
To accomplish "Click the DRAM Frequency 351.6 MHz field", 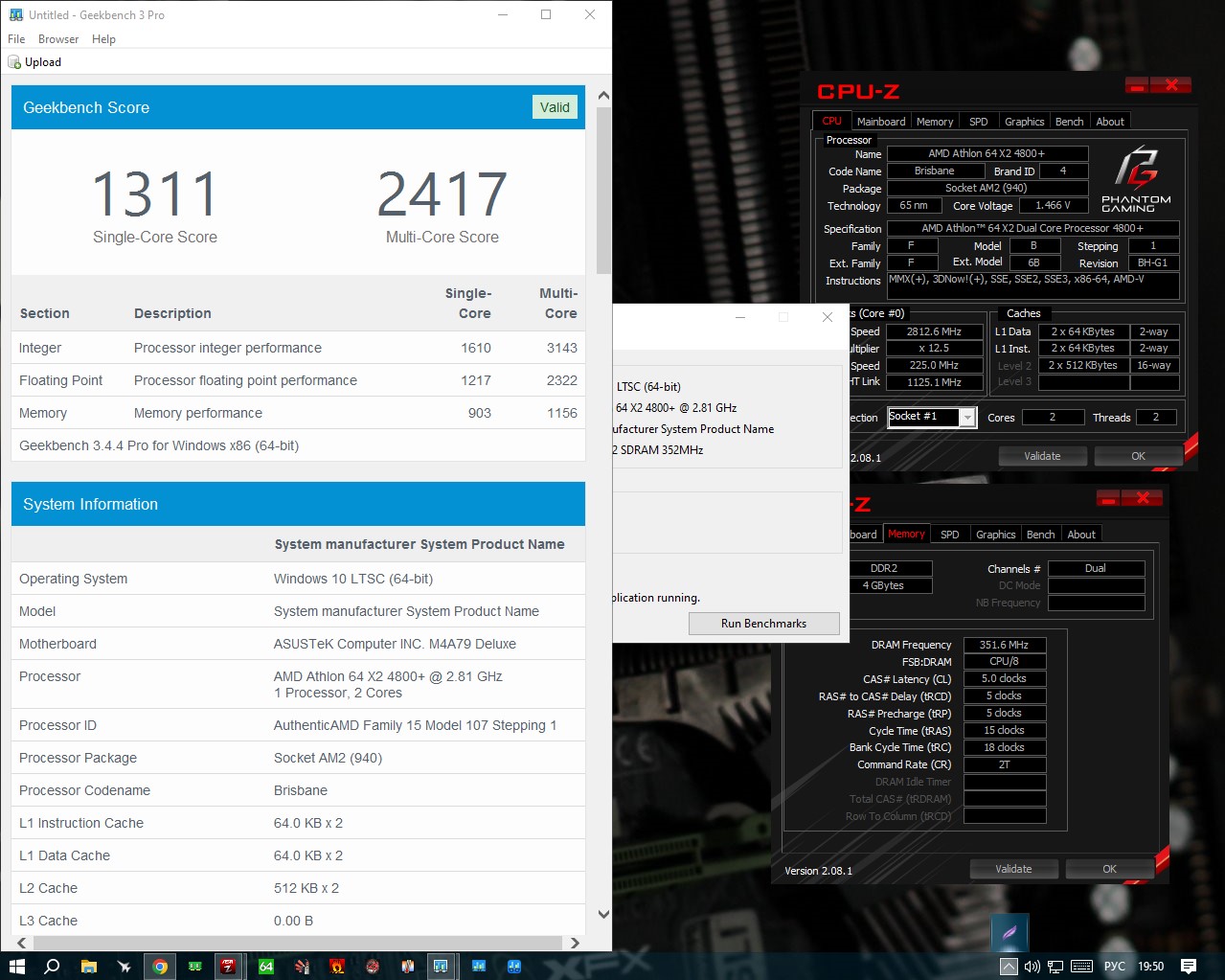I will tap(1004, 645).
